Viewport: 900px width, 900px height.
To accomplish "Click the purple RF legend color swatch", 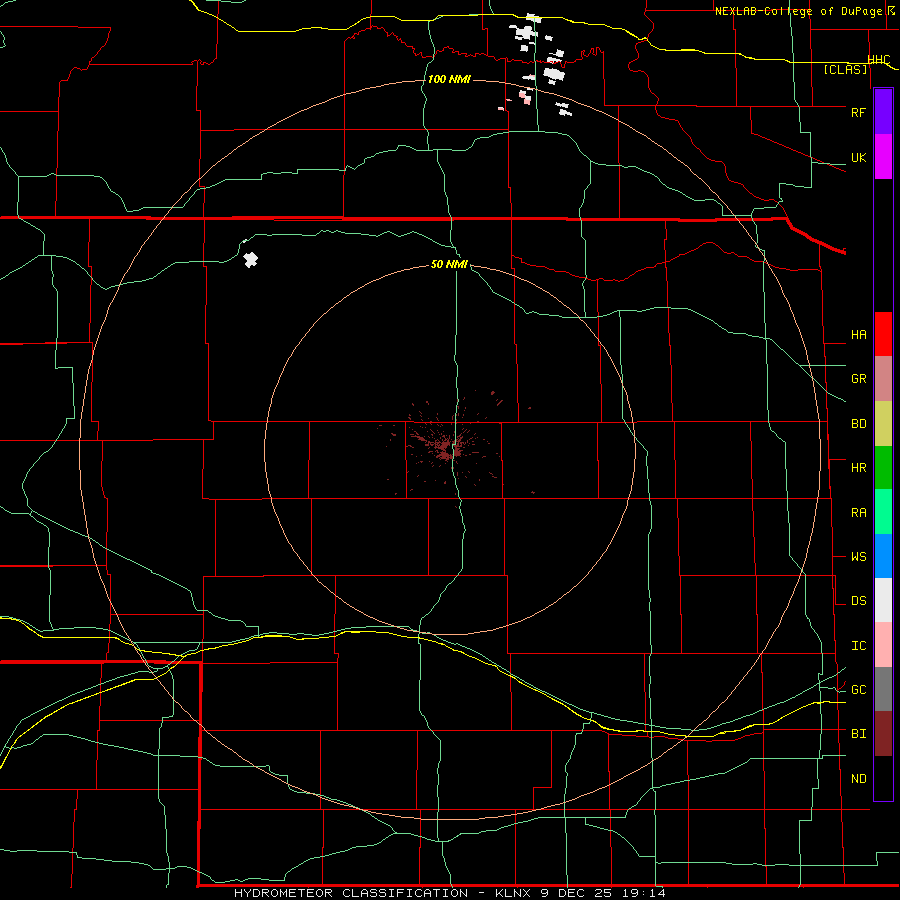I will click(883, 112).
